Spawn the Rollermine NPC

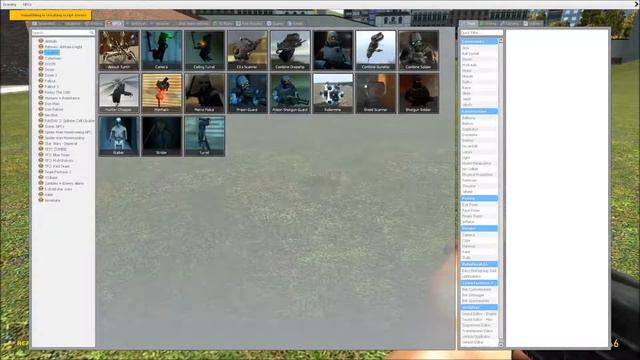(x=333, y=93)
